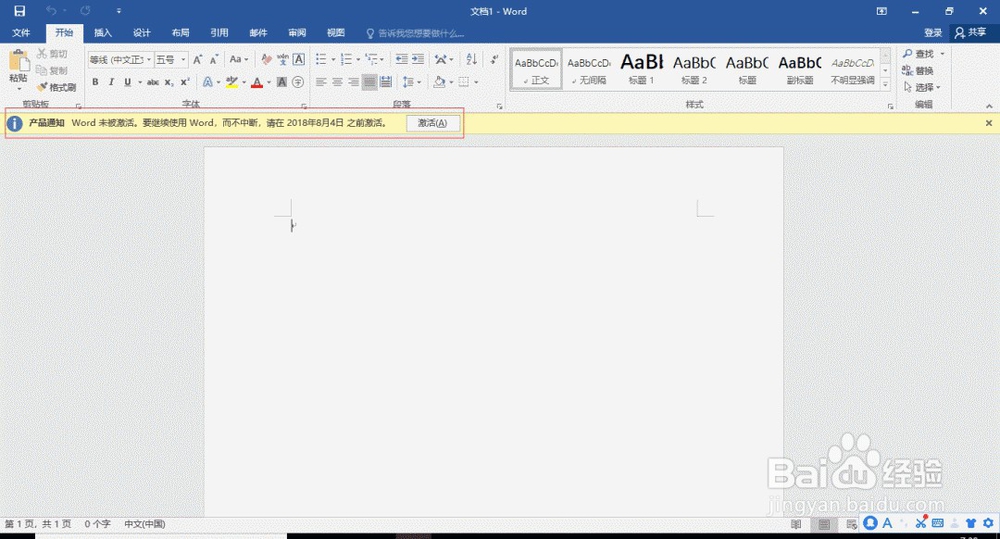Choose text highlight color (yellow)

coord(232,82)
